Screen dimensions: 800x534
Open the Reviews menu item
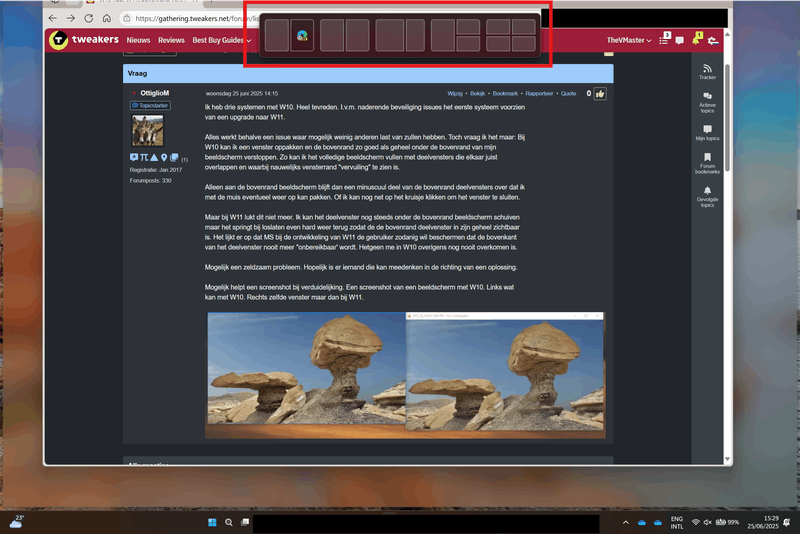point(171,40)
